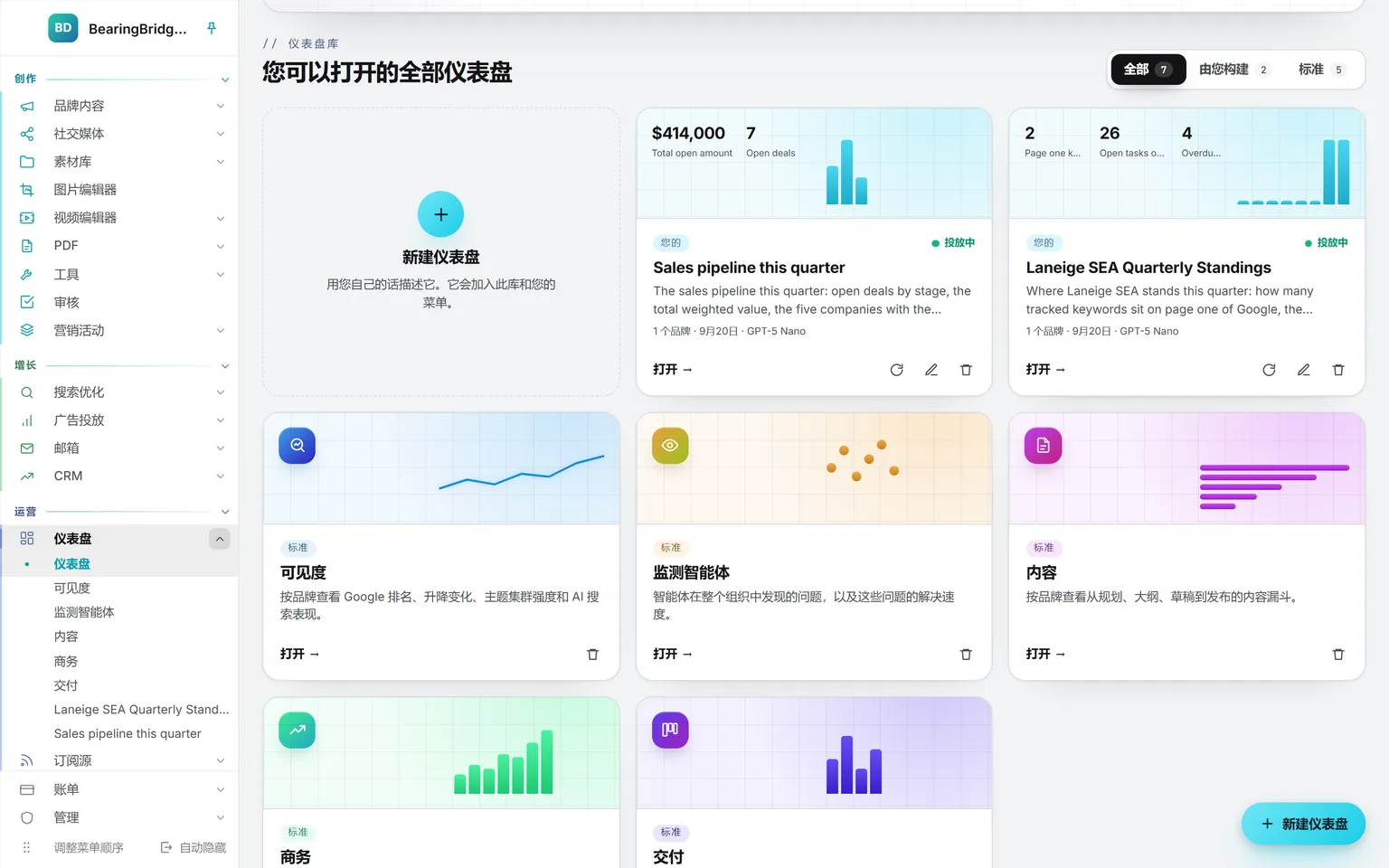Delete the 内容 dashboard card
The width and height of the screenshot is (1389, 868).
pos(1338,654)
